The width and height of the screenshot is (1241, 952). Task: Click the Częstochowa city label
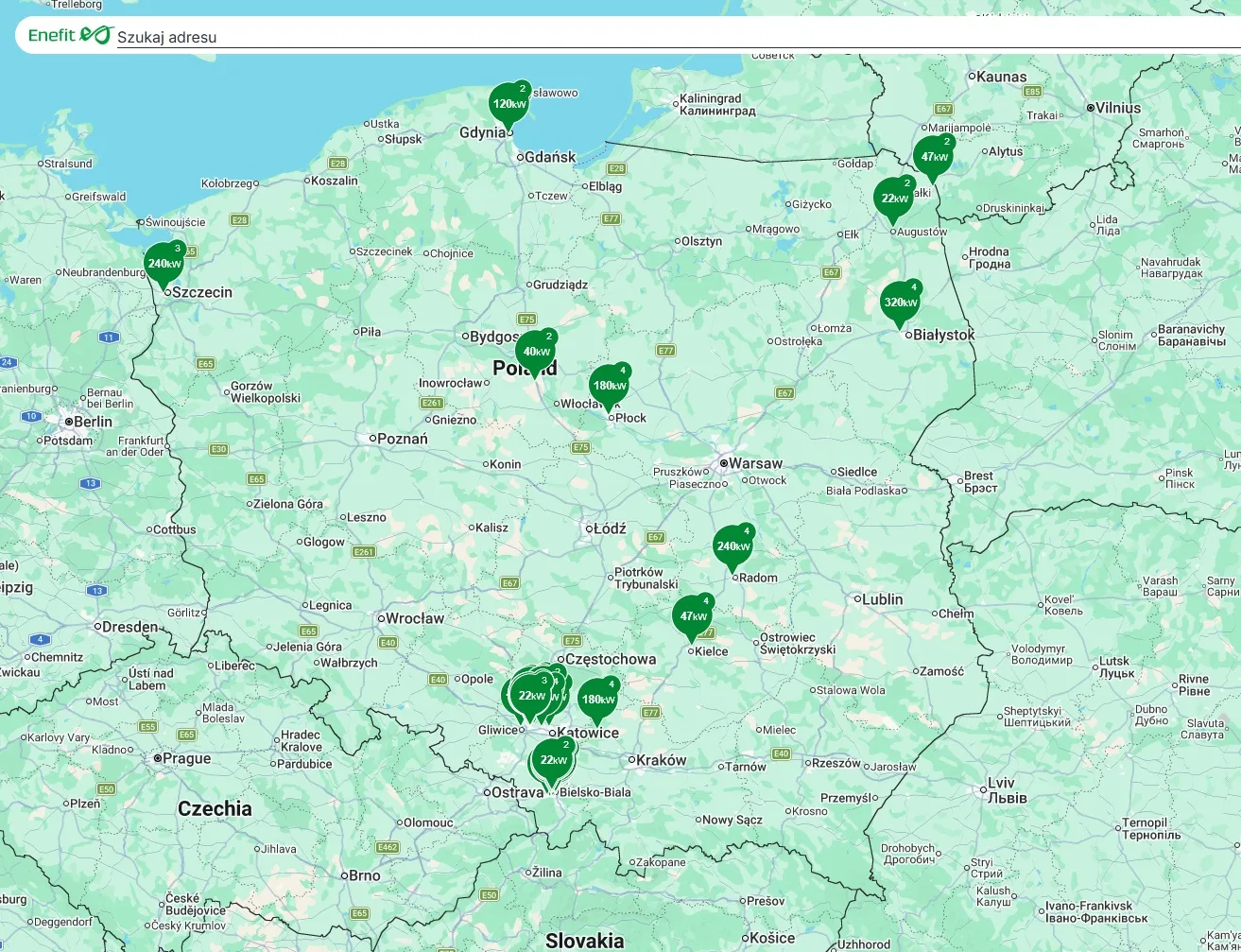(611, 659)
